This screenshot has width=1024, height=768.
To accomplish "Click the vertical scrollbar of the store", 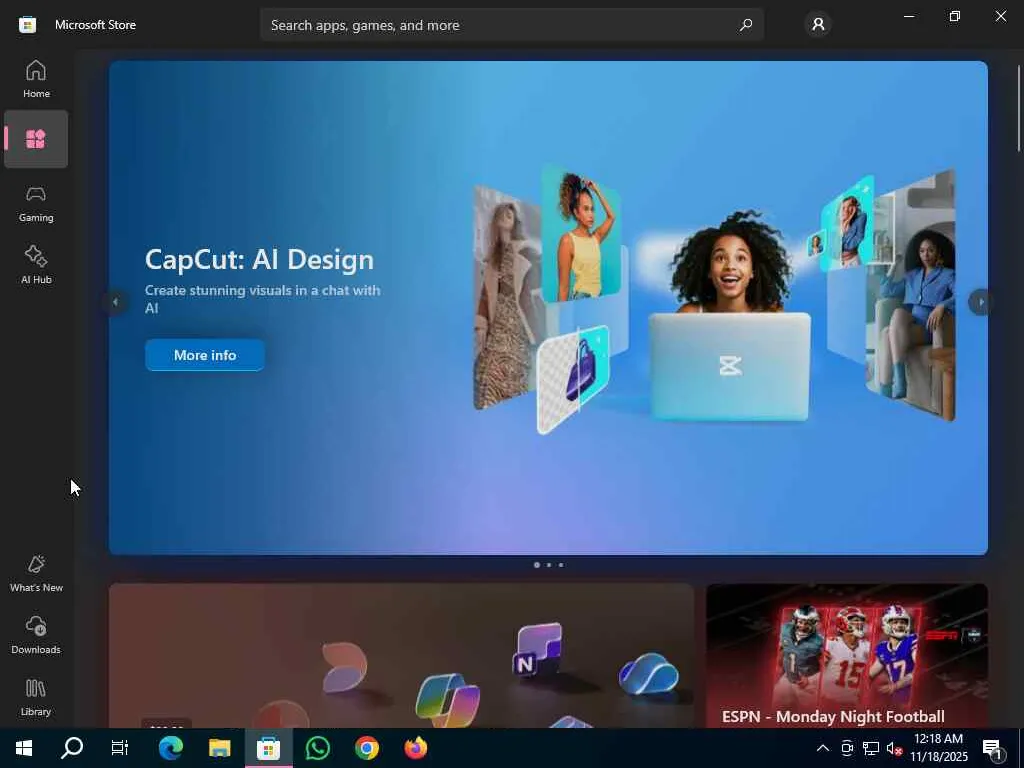I will tap(1018, 108).
